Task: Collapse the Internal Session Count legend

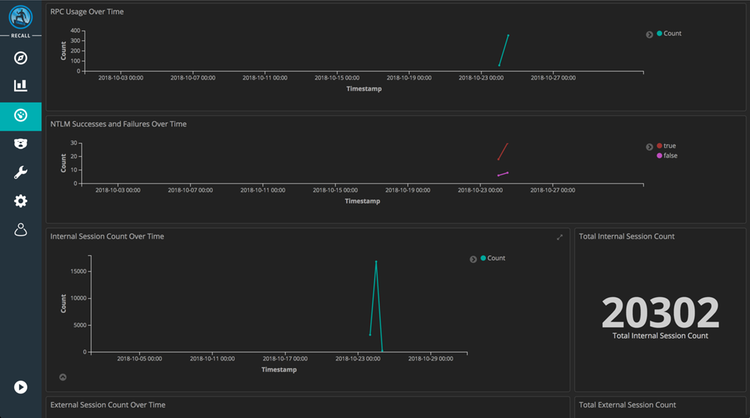Action: click(473, 259)
